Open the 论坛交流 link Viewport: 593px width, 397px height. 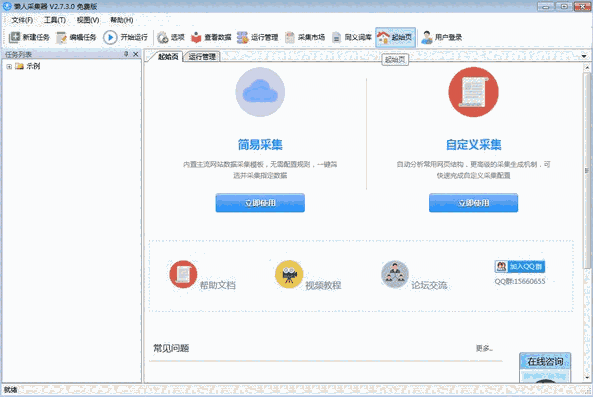(429, 285)
